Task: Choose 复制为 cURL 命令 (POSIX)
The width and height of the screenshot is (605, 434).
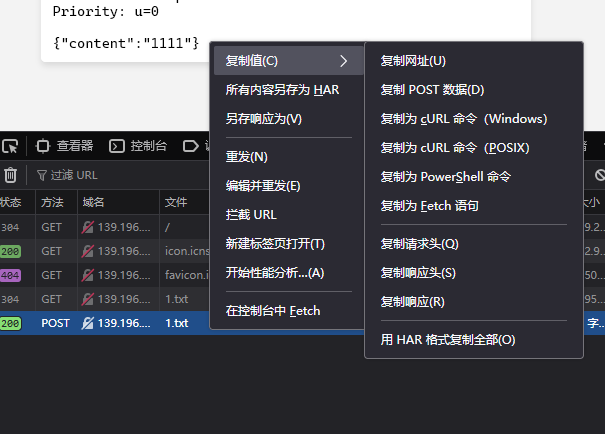Action: (474, 148)
